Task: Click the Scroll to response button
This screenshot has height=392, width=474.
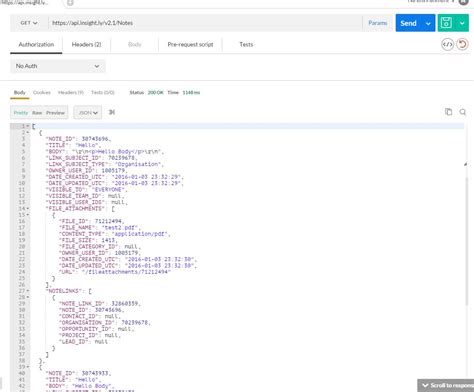Action: pos(446,385)
